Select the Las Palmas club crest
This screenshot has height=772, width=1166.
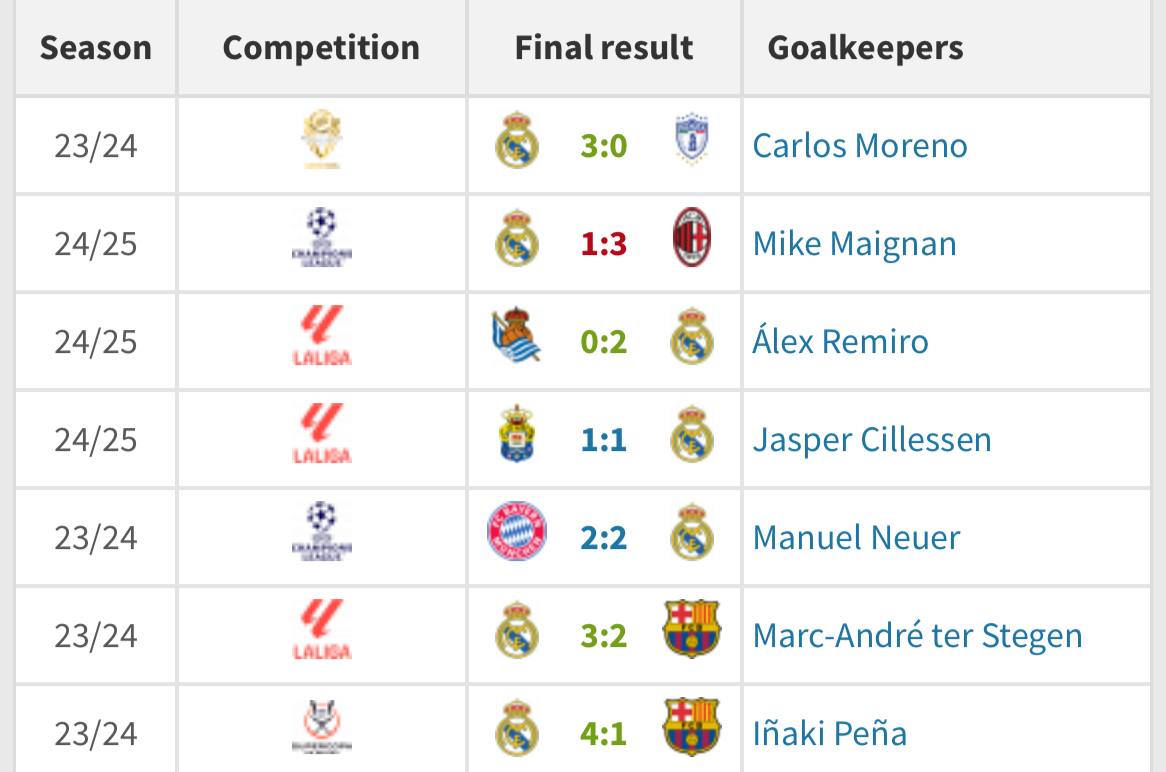[x=517, y=434]
